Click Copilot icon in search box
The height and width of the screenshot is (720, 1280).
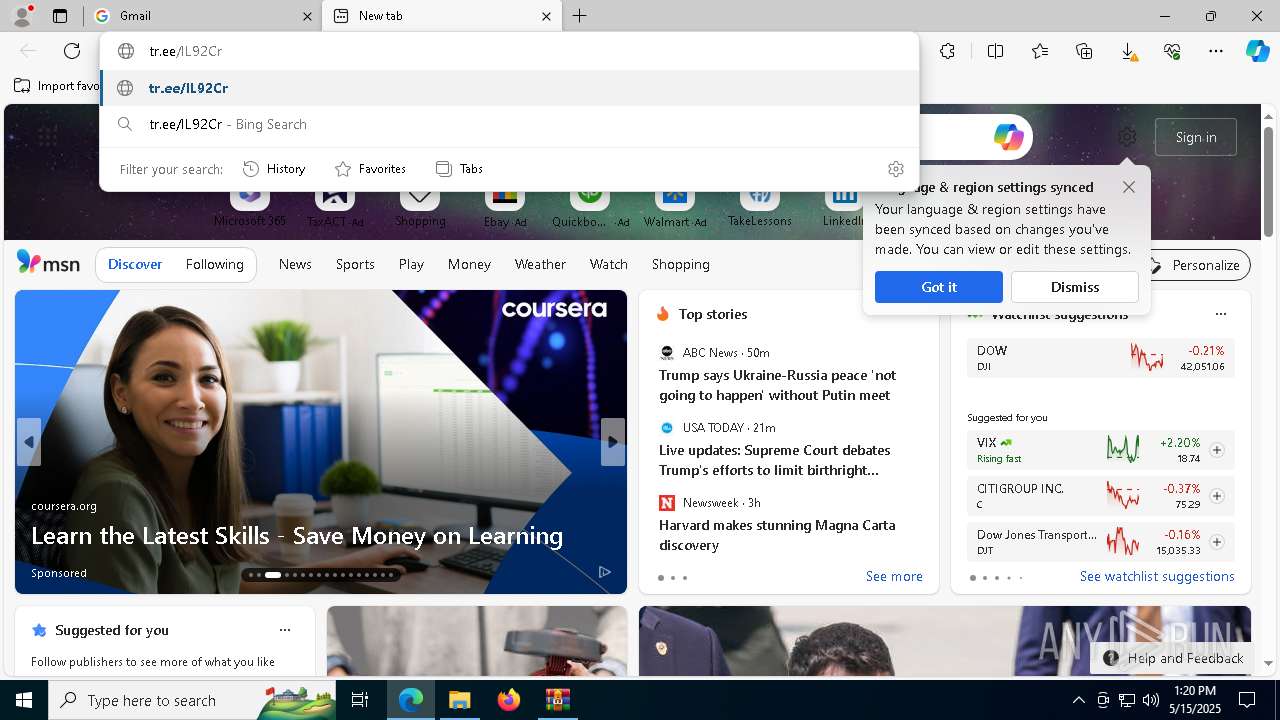pyautogui.click(x=1008, y=137)
